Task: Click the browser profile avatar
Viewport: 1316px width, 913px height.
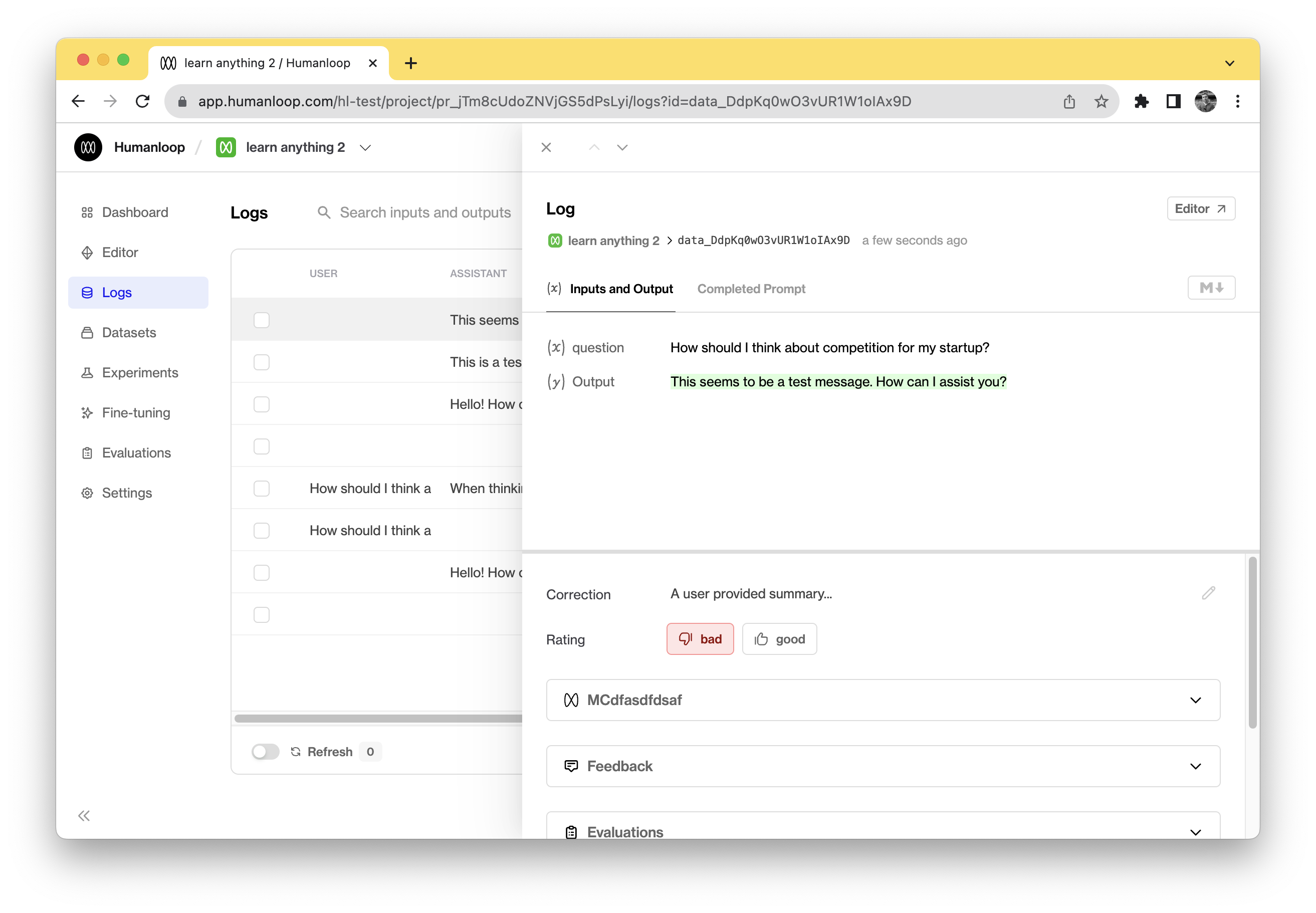Action: (x=1205, y=101)
